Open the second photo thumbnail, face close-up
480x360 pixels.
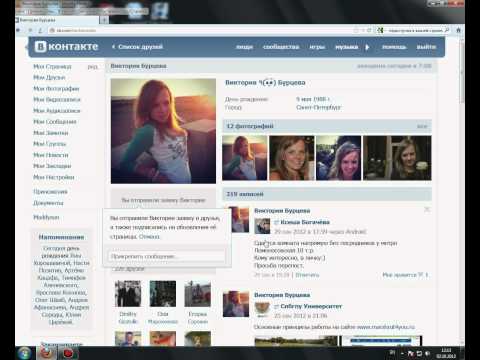(292, 158)
